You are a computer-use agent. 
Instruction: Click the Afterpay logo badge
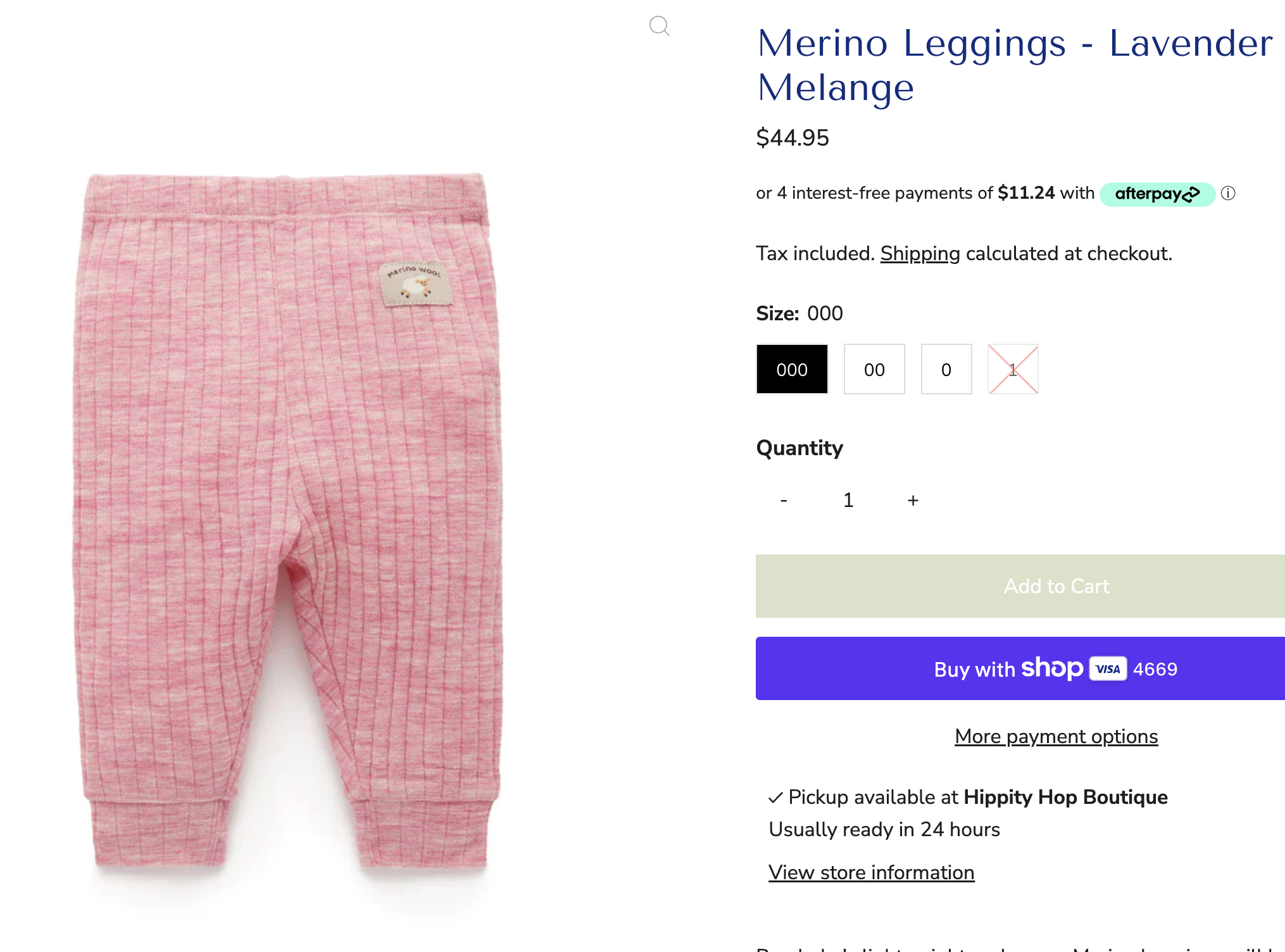(1156, 194)
